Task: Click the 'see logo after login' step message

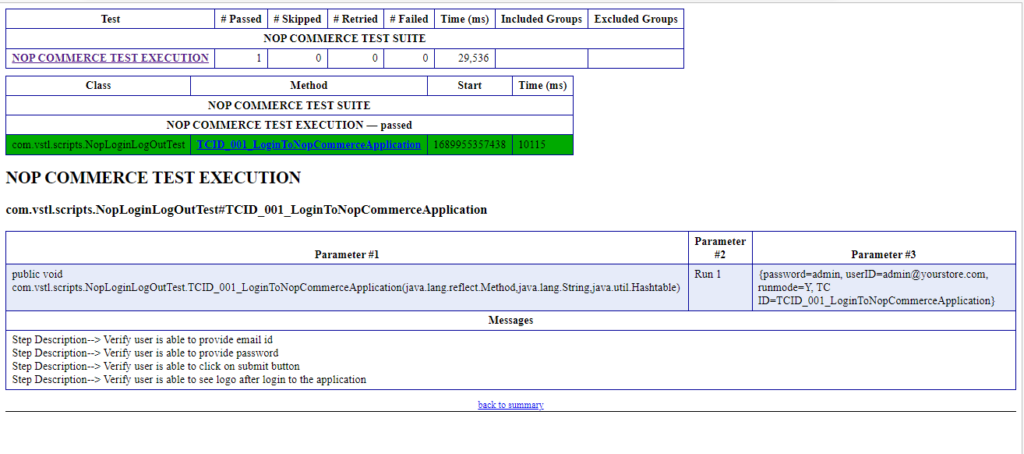Action: (x=189, y=379)
